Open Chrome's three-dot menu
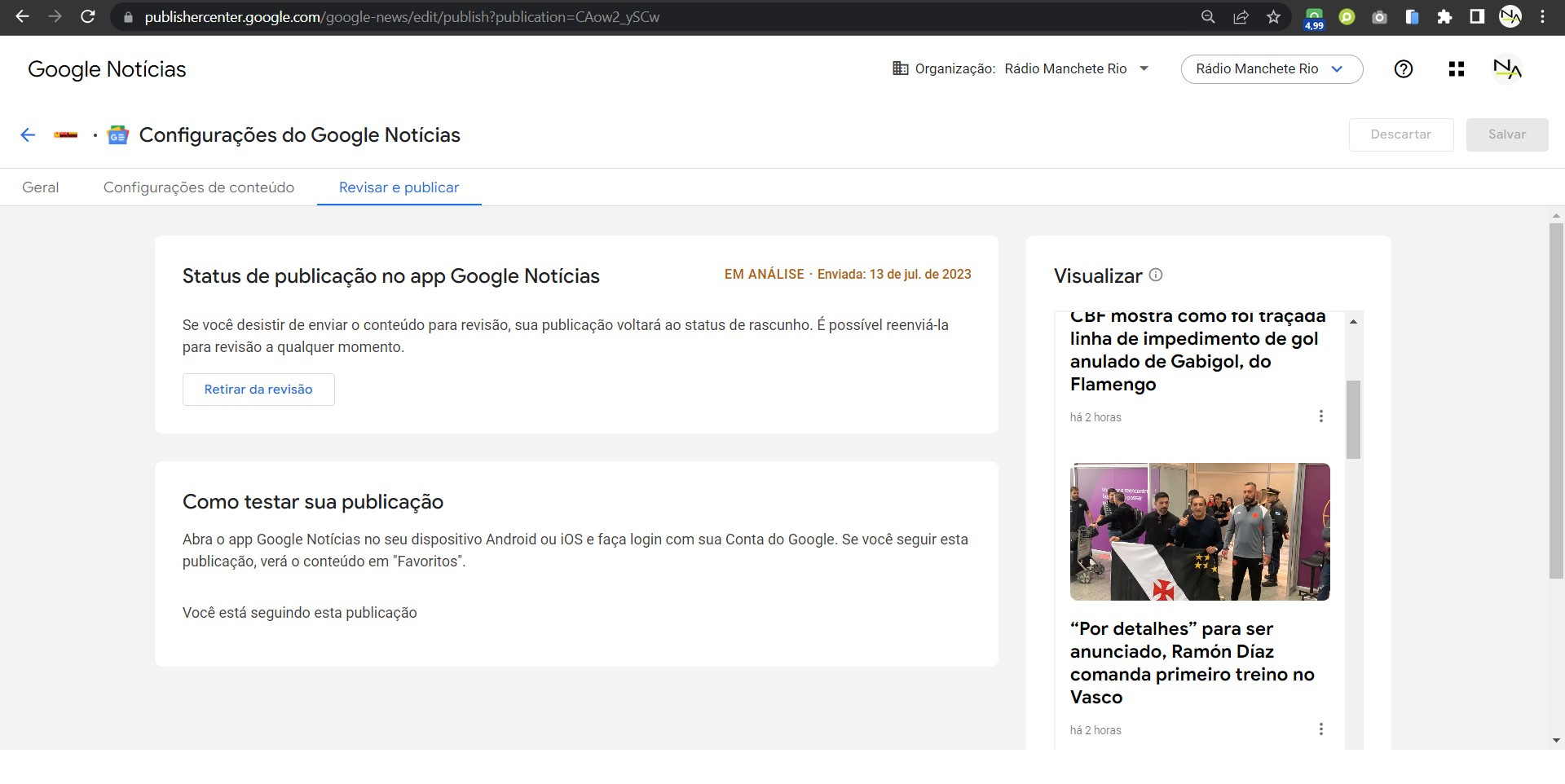The width and height of the screenshot is (1565, 784). tap(1543, 17)
